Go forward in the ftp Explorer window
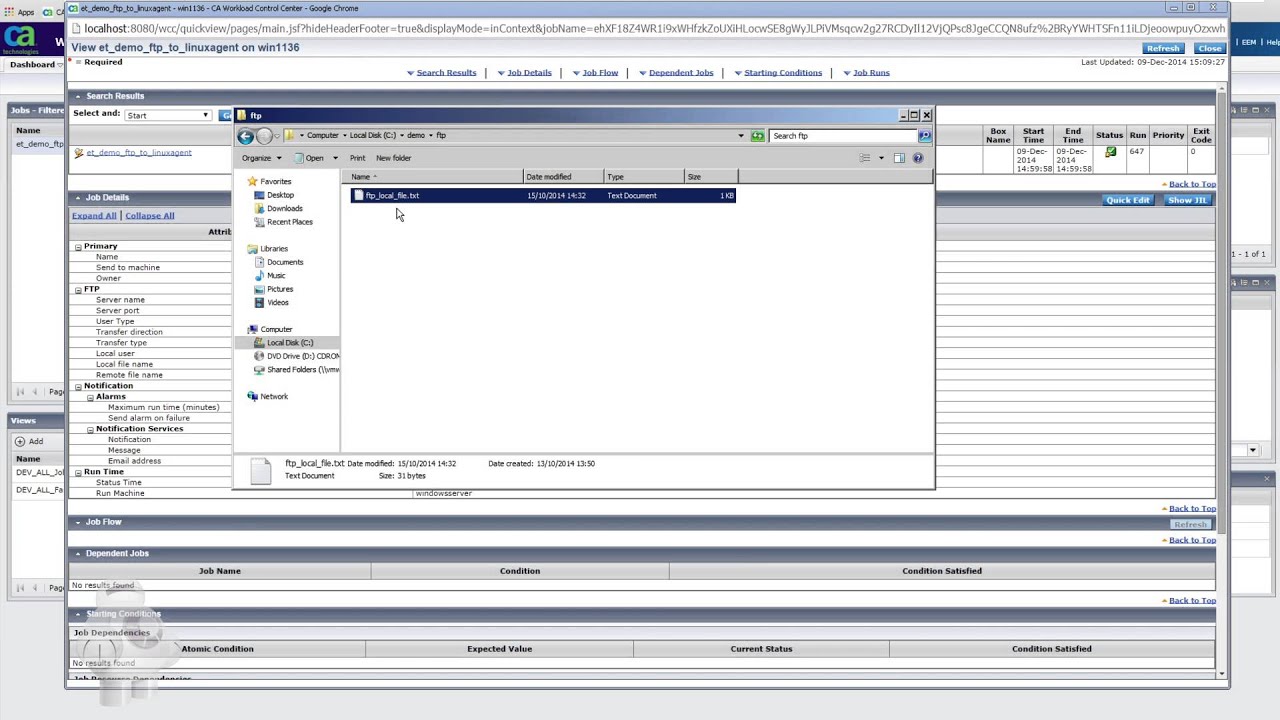Image resolution: width=1280 pixels, height=720 pixels. click(264, 136)
